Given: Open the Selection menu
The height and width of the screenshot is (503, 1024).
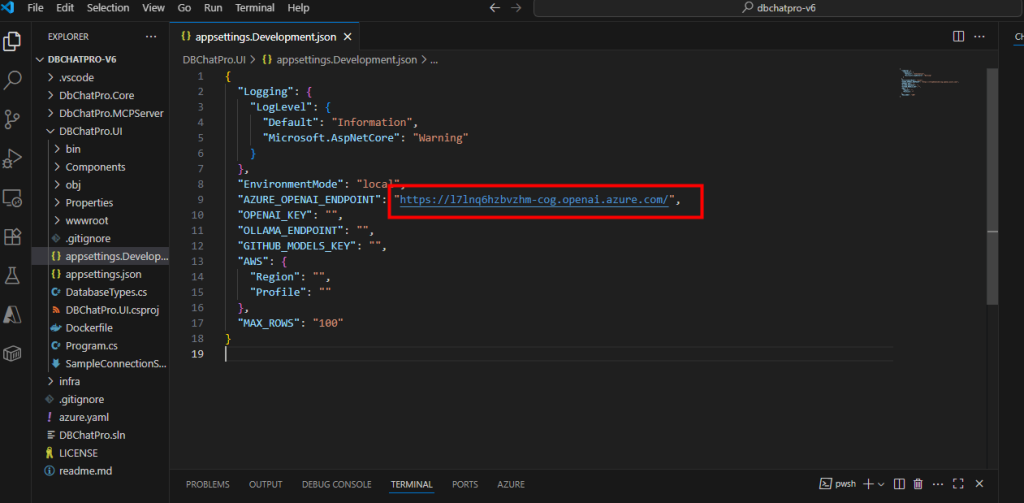Looking at the screenshot, I should 108,8.
